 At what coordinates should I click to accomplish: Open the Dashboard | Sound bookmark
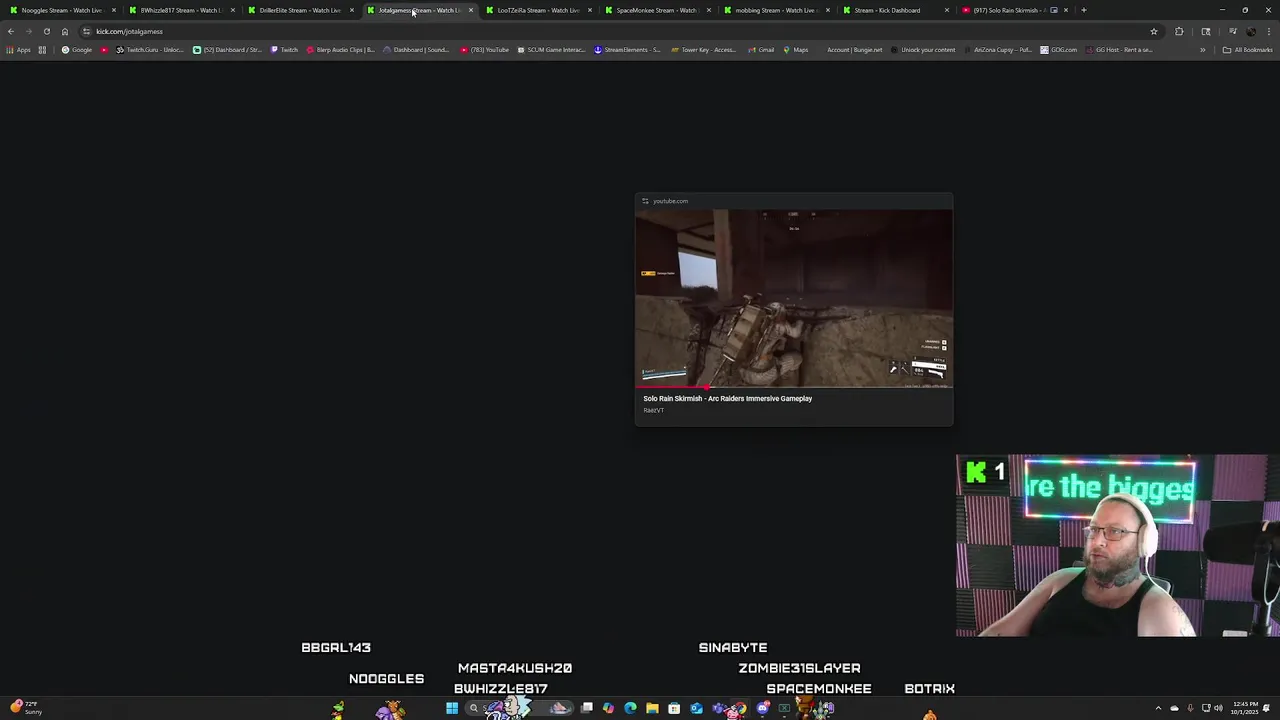[x=416, y=50]
